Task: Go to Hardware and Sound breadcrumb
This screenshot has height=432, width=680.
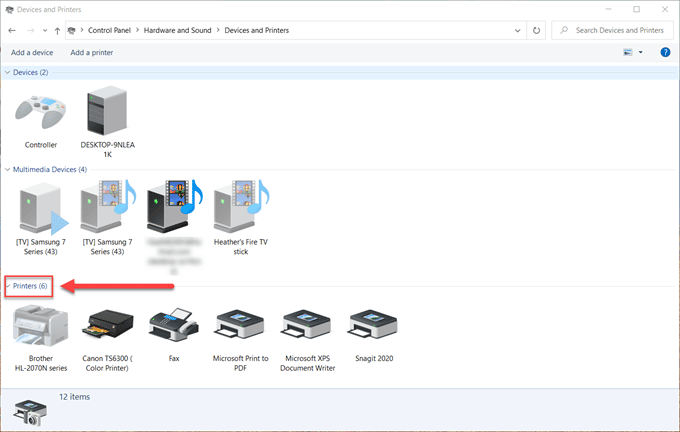Action: pyautogui.click(x=177, y=30)
